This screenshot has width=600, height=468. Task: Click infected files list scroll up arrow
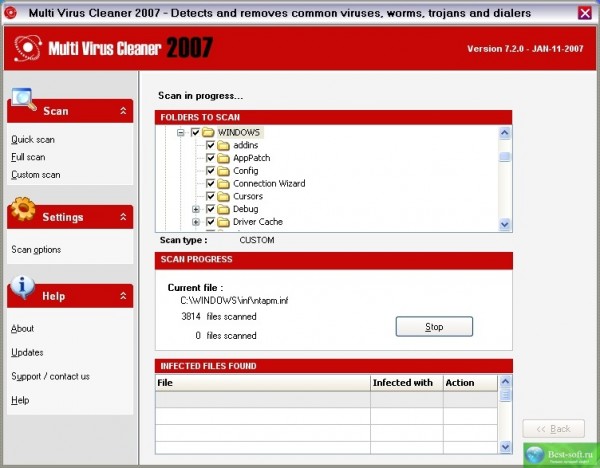click(505, 381)
